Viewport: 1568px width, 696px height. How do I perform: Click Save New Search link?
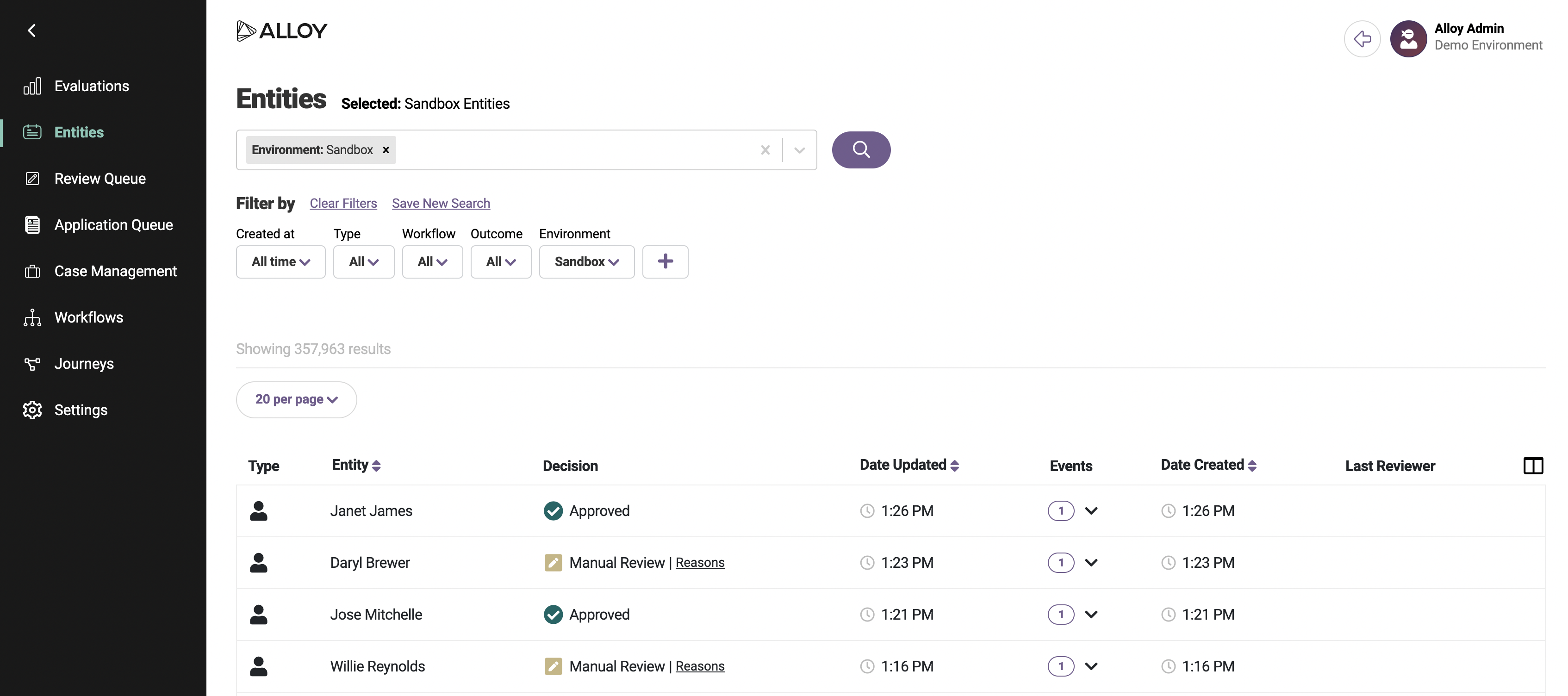coord(441,203)
